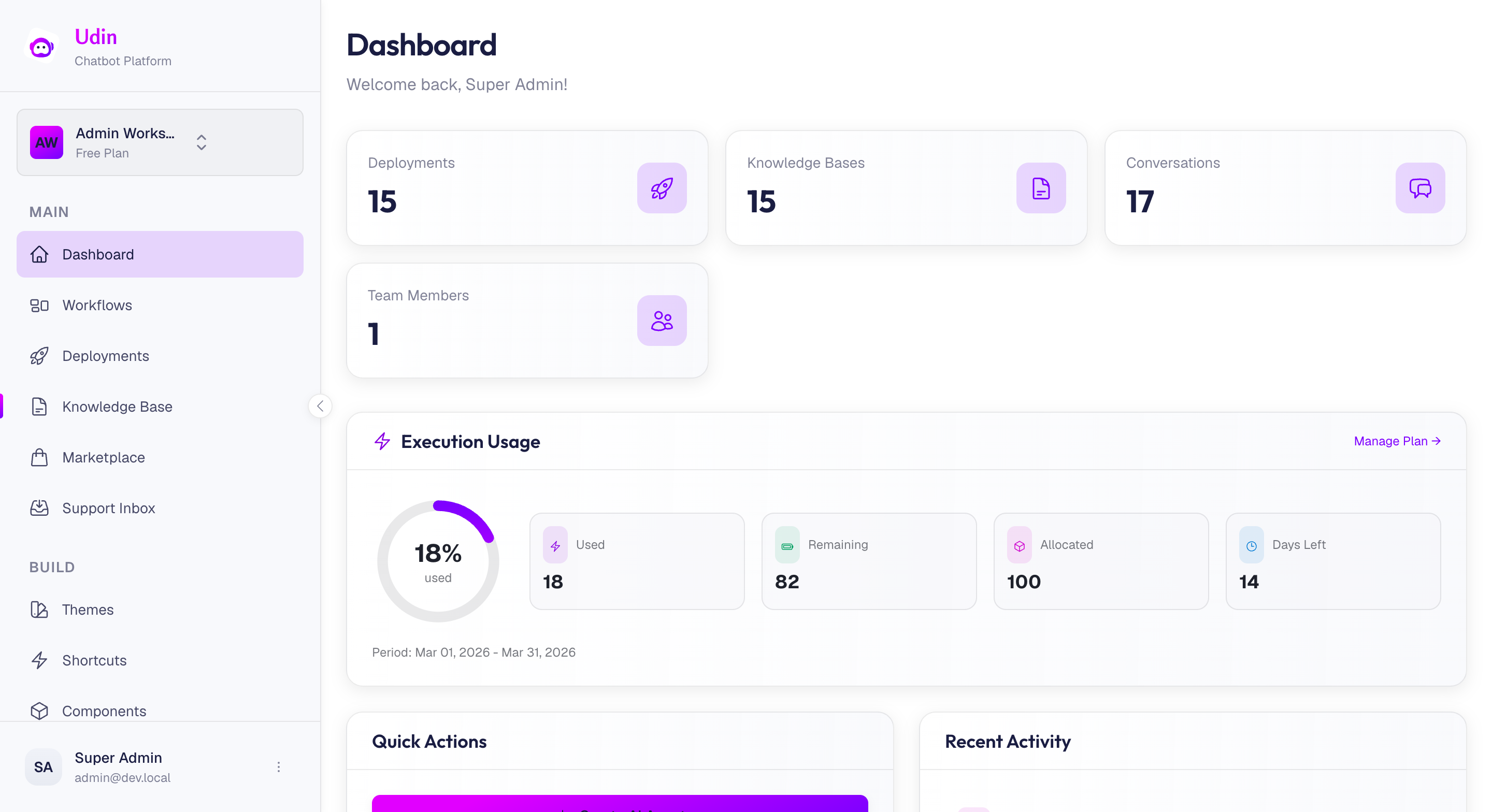Click the Super Admin avatar at bottom
The image size is (1492, 812).
43,767
